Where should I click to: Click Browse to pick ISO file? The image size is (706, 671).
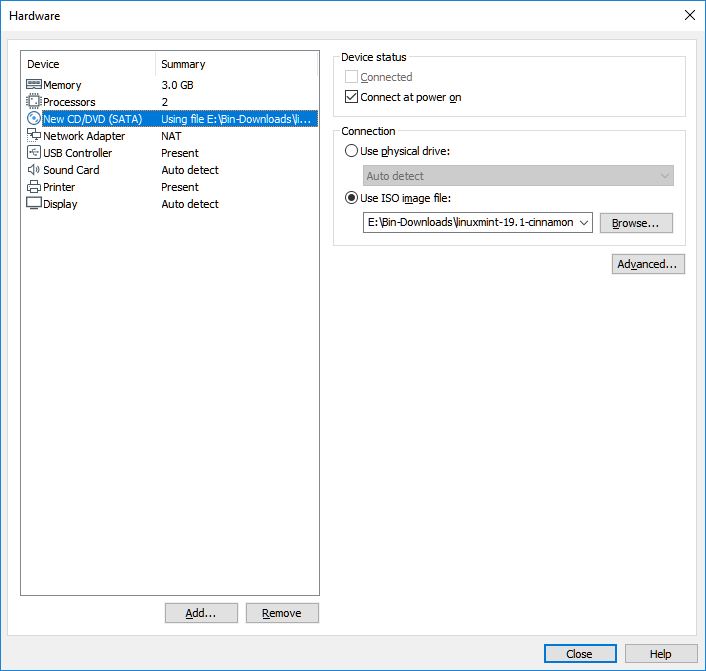click(636, 223)
